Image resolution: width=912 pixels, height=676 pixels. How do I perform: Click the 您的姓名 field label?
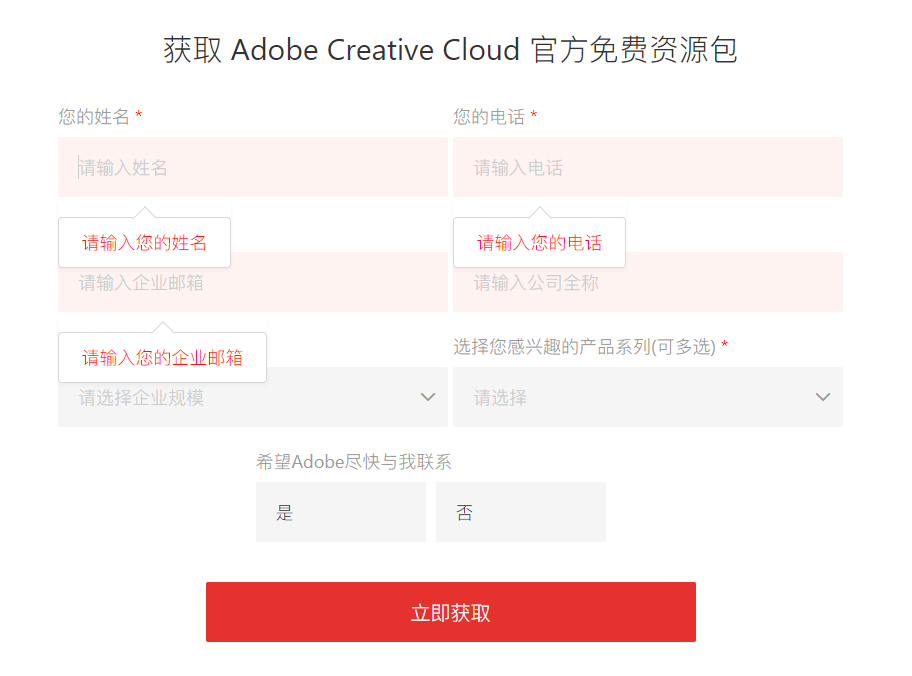[94, 117]
